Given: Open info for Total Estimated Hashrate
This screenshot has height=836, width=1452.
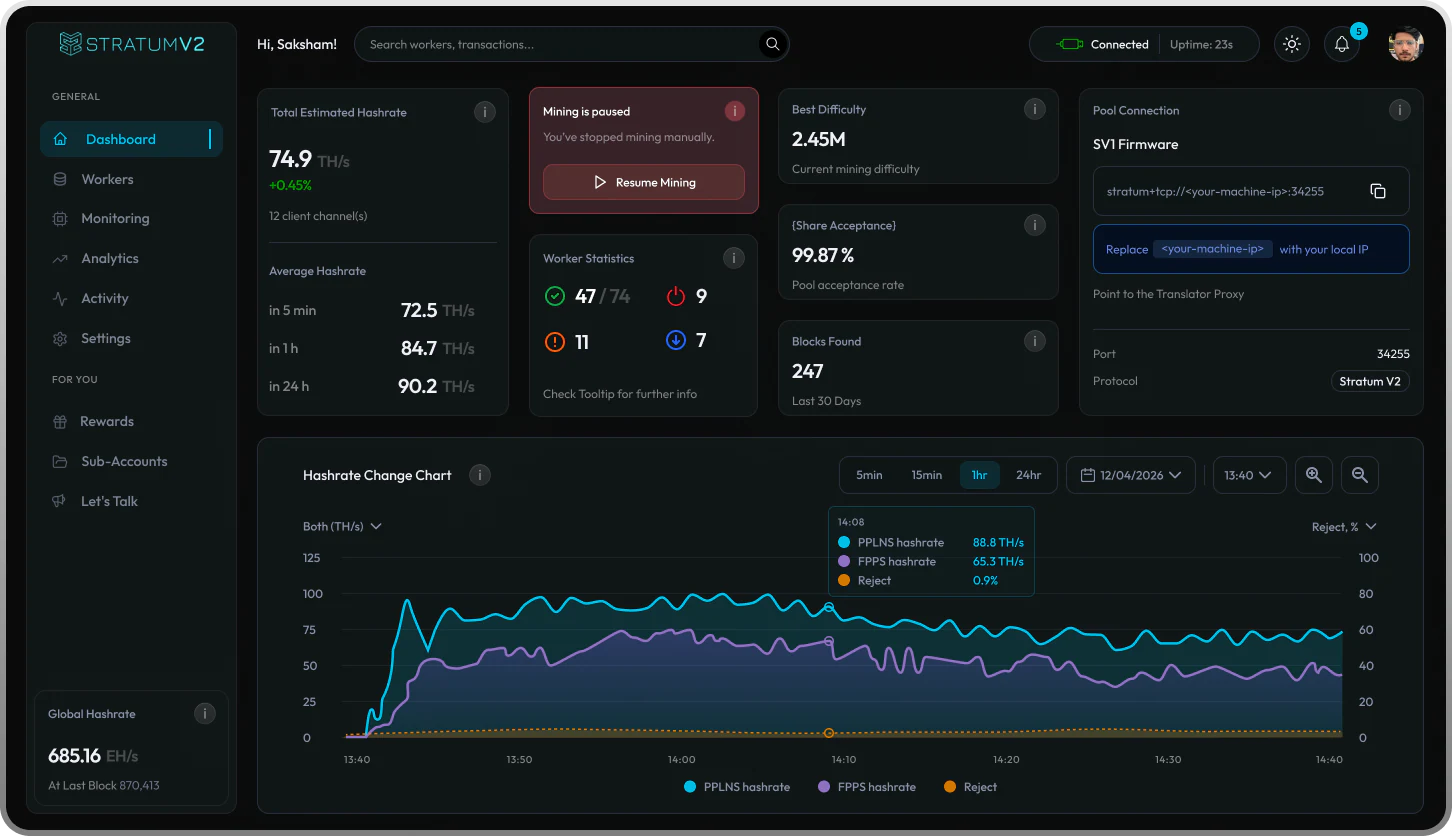Looking at the screenshot, I should tap(485, 112).
